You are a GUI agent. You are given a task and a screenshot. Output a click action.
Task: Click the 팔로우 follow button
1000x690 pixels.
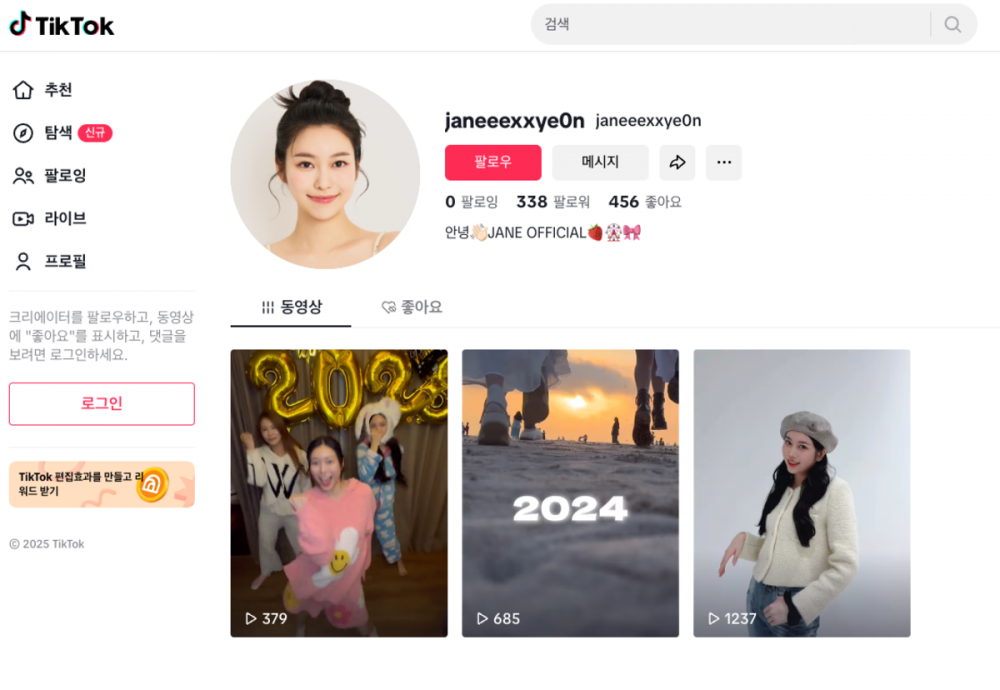pos(493,163)
